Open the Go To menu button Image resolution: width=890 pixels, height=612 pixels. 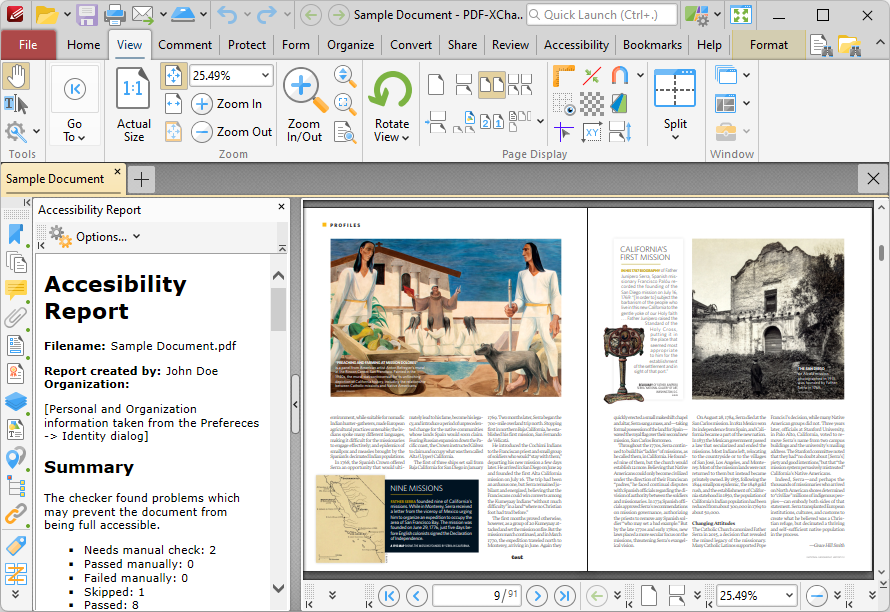click(x=74, y=106)
